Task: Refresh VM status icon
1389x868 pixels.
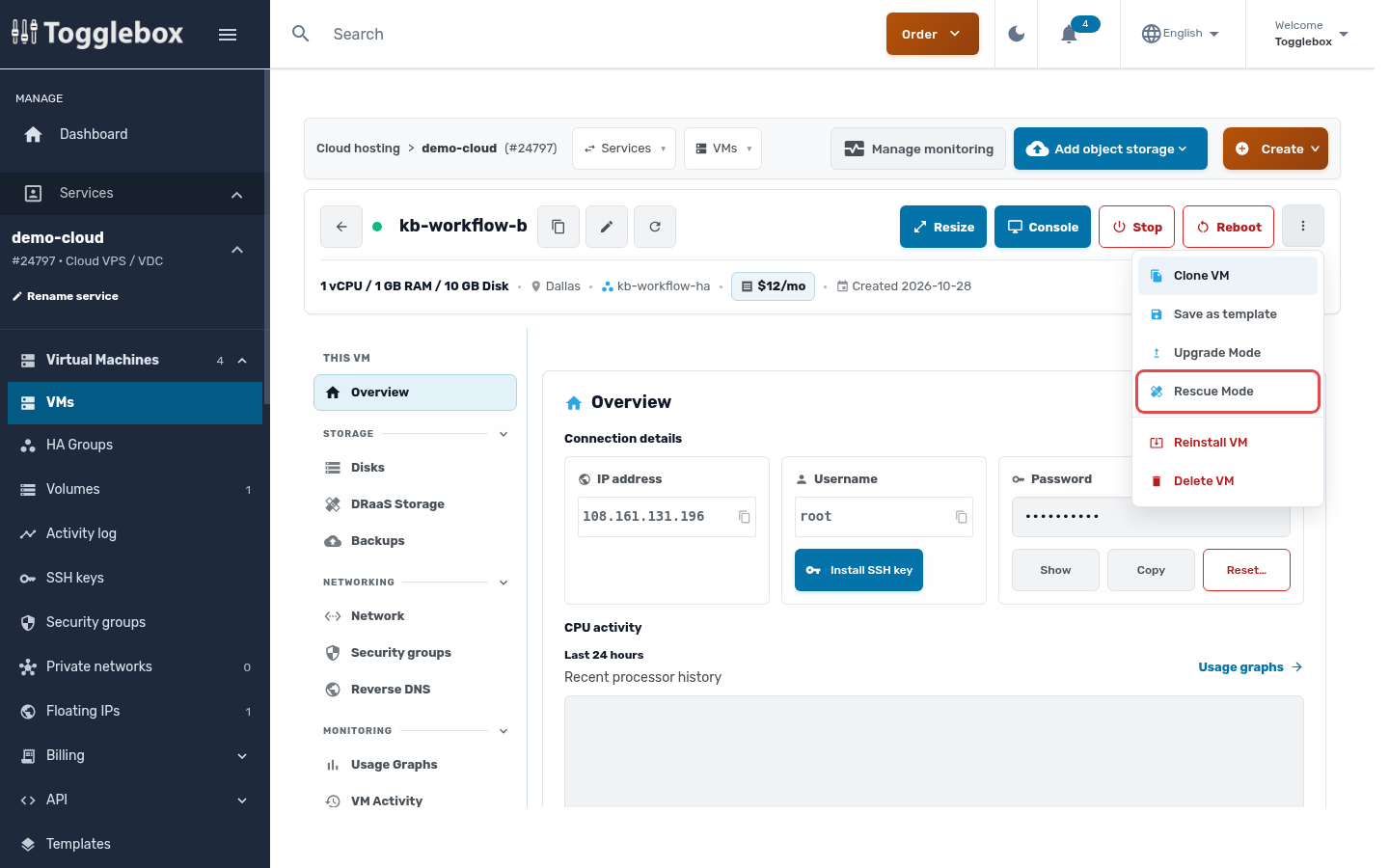Action: tap(655, 227)
